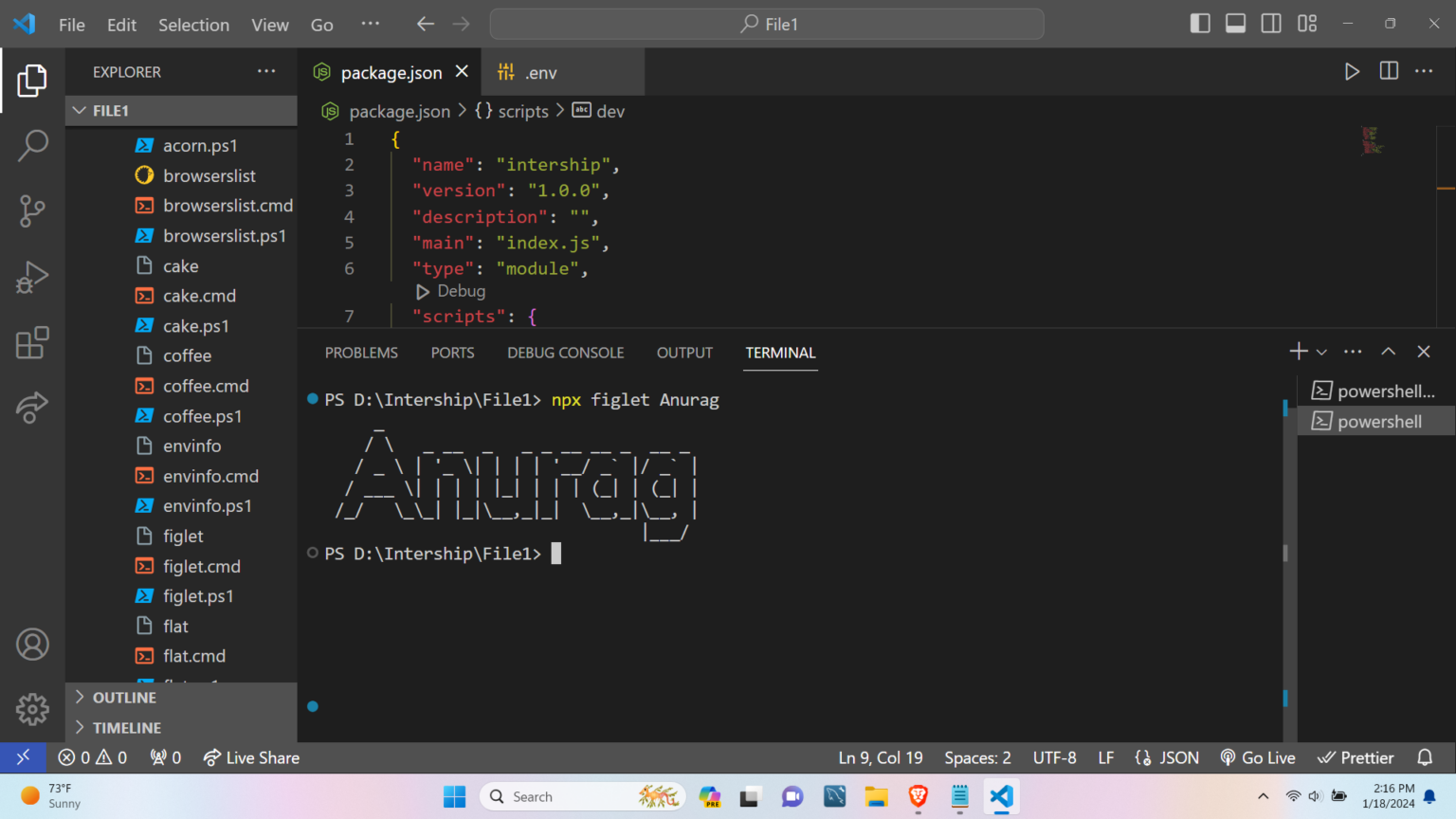1456x819 pixels.
Task: Expand the OUTLINE section
Action: pos(124,698)
